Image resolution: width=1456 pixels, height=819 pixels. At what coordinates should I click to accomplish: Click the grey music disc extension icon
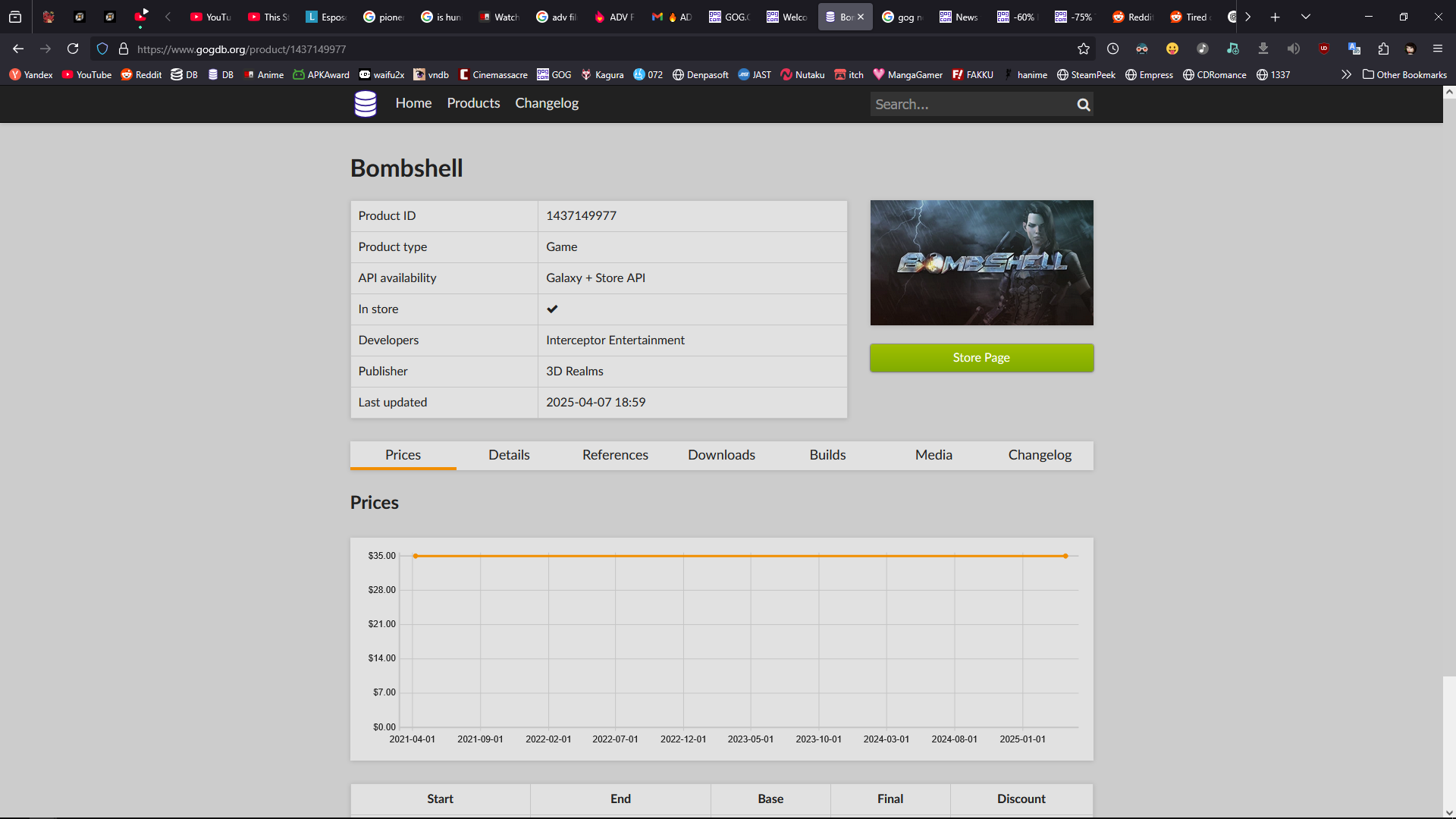1203,49
